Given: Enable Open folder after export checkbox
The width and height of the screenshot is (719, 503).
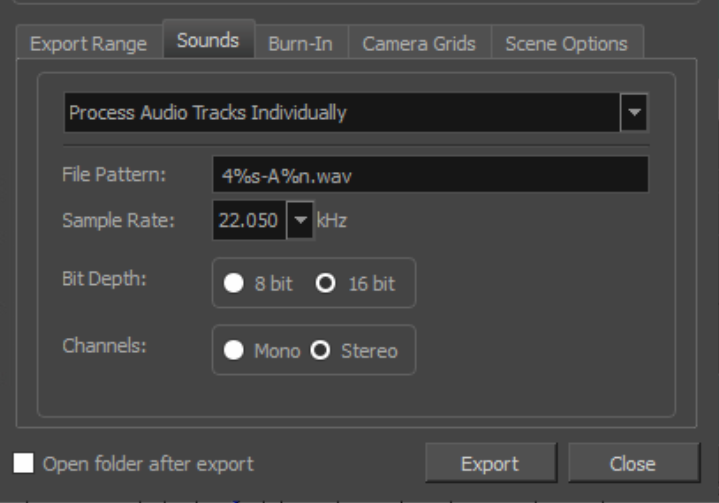Looking at the screenshot, I should pyautogui.click(x=23, y=463).
